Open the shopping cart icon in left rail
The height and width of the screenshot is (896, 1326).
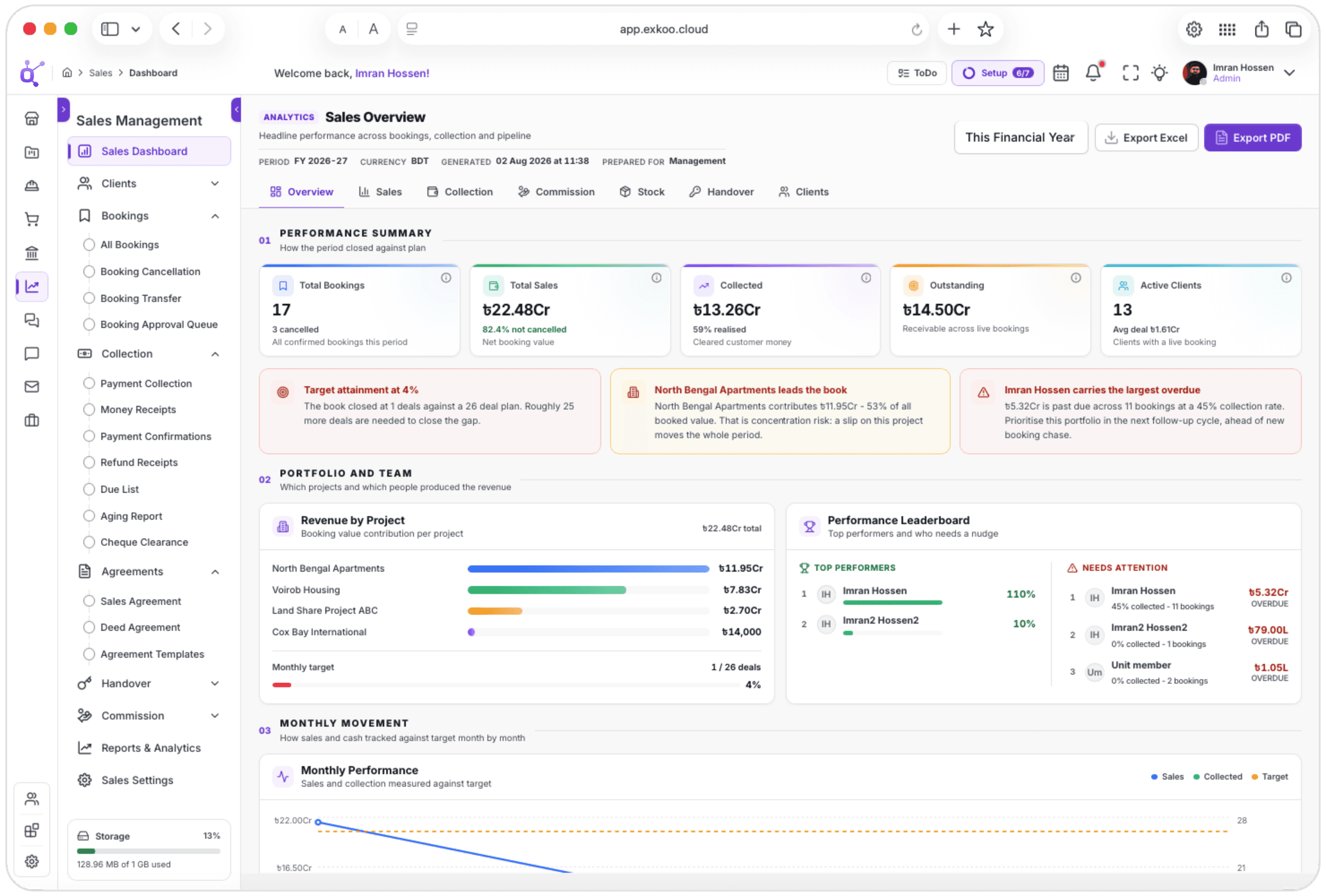(x=32, y=219)
